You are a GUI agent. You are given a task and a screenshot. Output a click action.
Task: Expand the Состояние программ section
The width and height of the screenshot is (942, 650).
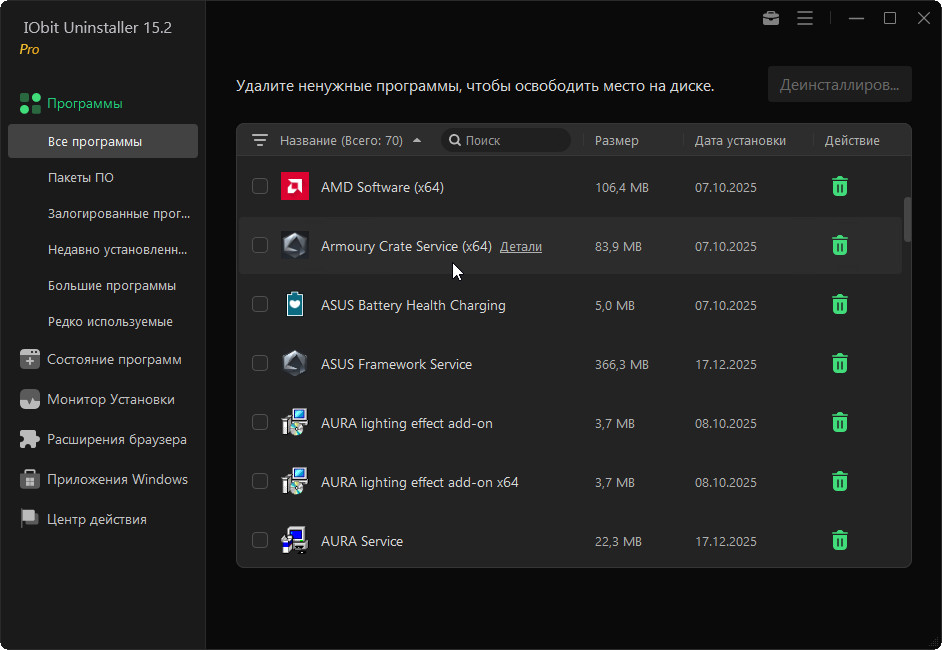[x=114, y=360]
